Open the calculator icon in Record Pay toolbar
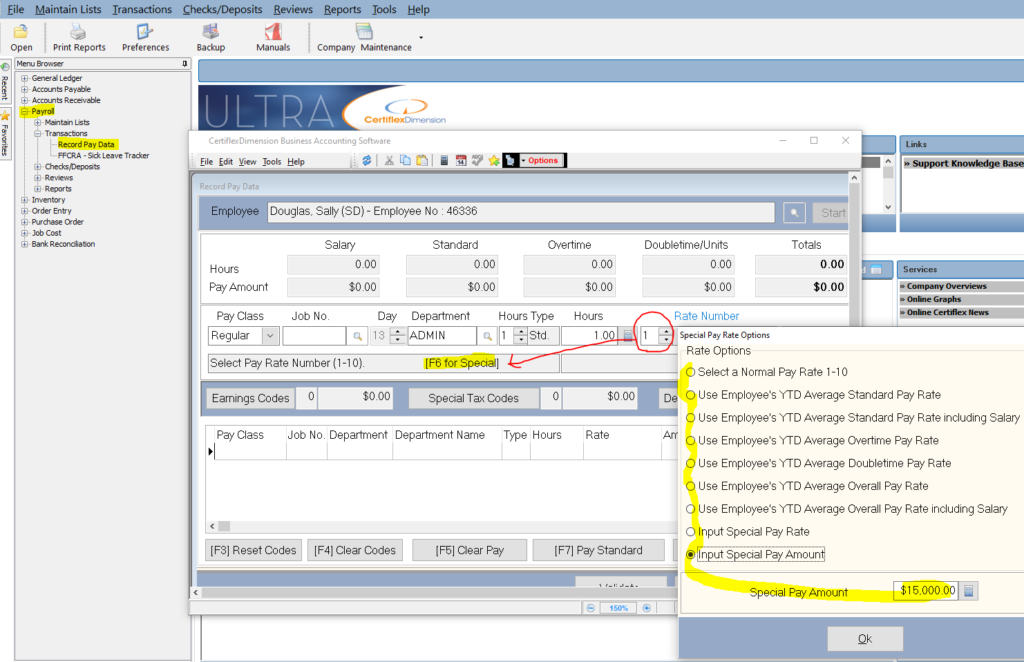1024x662 pixels. (444, 160)
